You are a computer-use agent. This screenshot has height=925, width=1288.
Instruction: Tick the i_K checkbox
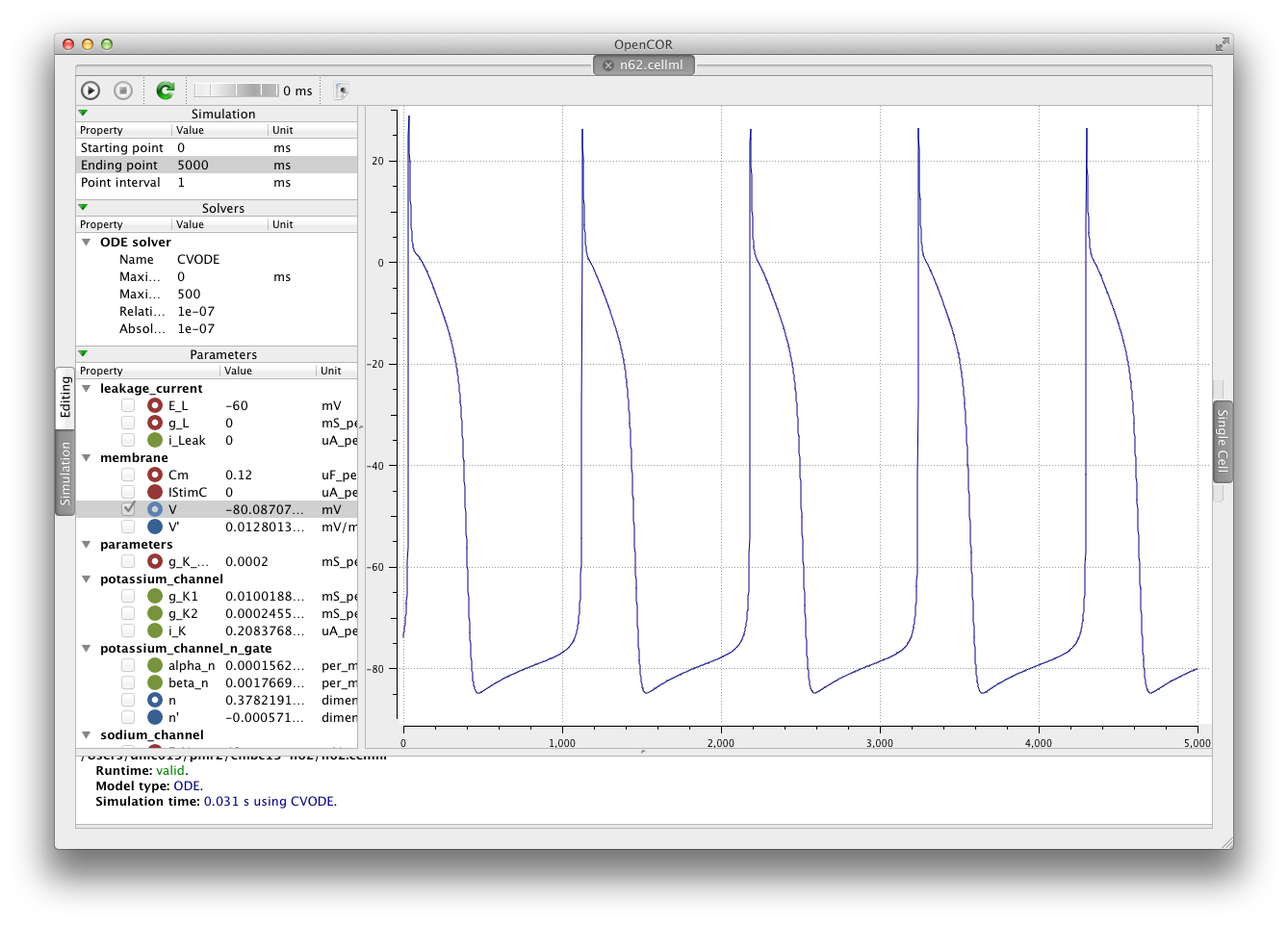click(x=128, y=631)
